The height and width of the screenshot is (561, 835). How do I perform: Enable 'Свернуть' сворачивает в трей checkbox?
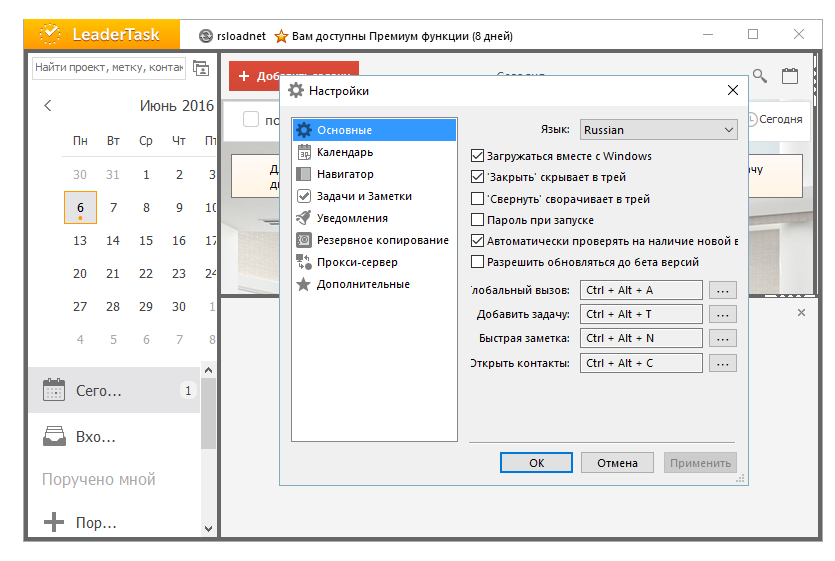tap(478, 199)
